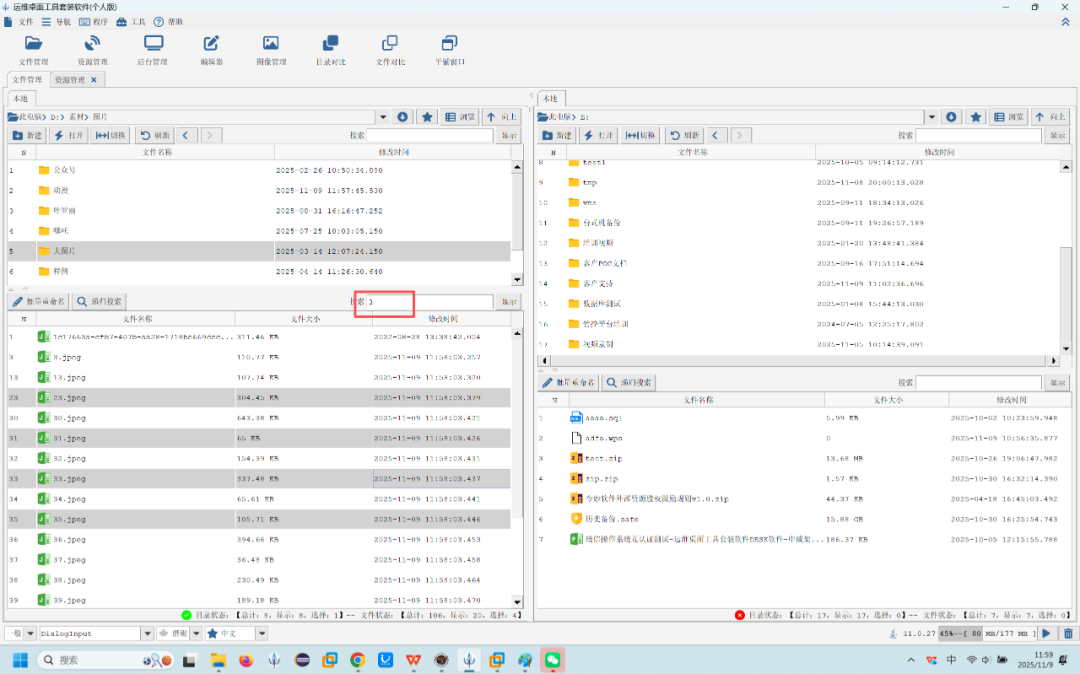This screenshot has height=674, width=1080.
Task: Open the 编辑器 editor tool
Action: pyautogui.click(x=211, y=50)
